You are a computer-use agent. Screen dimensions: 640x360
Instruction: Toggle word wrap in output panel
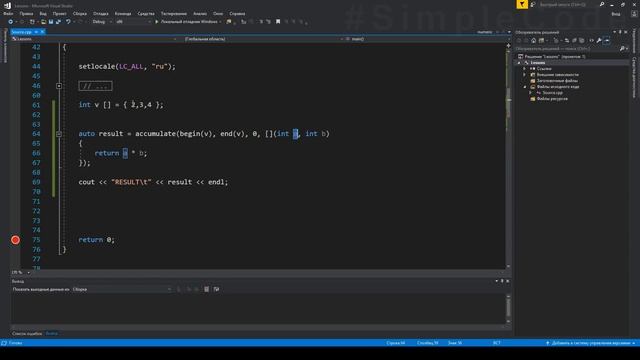(x=216, y=289)
